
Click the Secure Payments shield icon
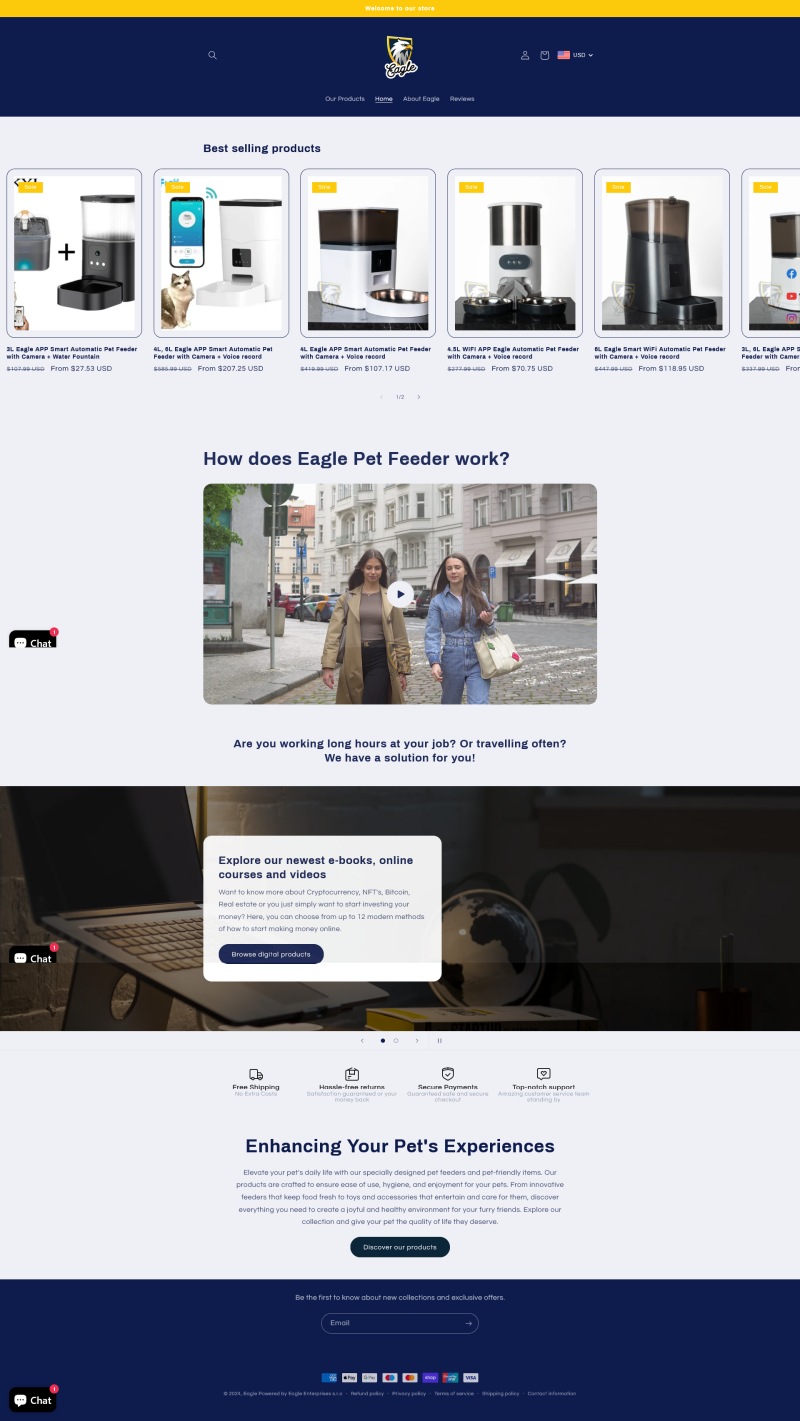click(x=448, y=1074)
